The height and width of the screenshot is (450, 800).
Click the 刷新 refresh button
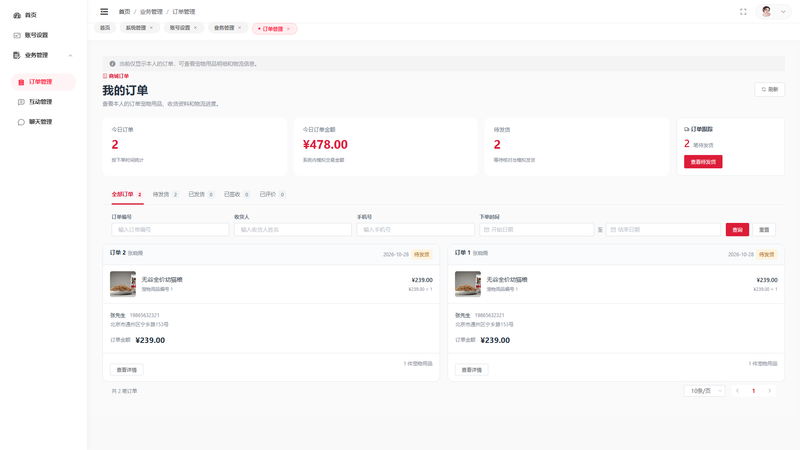(x=769, y=89)
